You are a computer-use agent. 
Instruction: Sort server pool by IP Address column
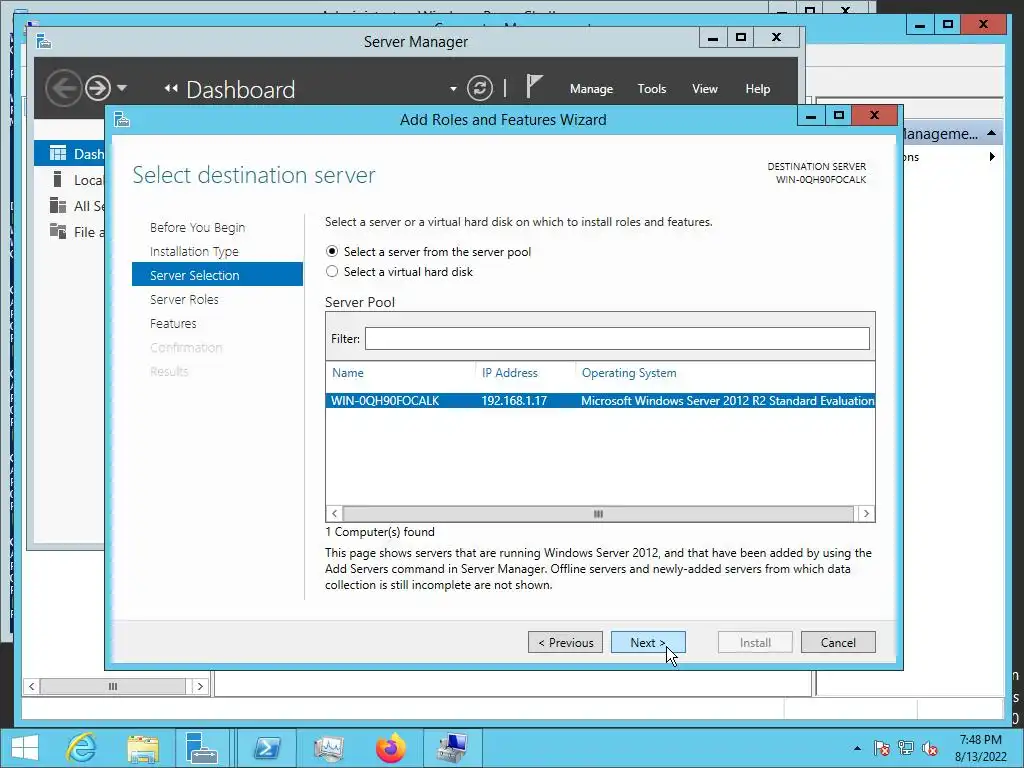[509, 373]
